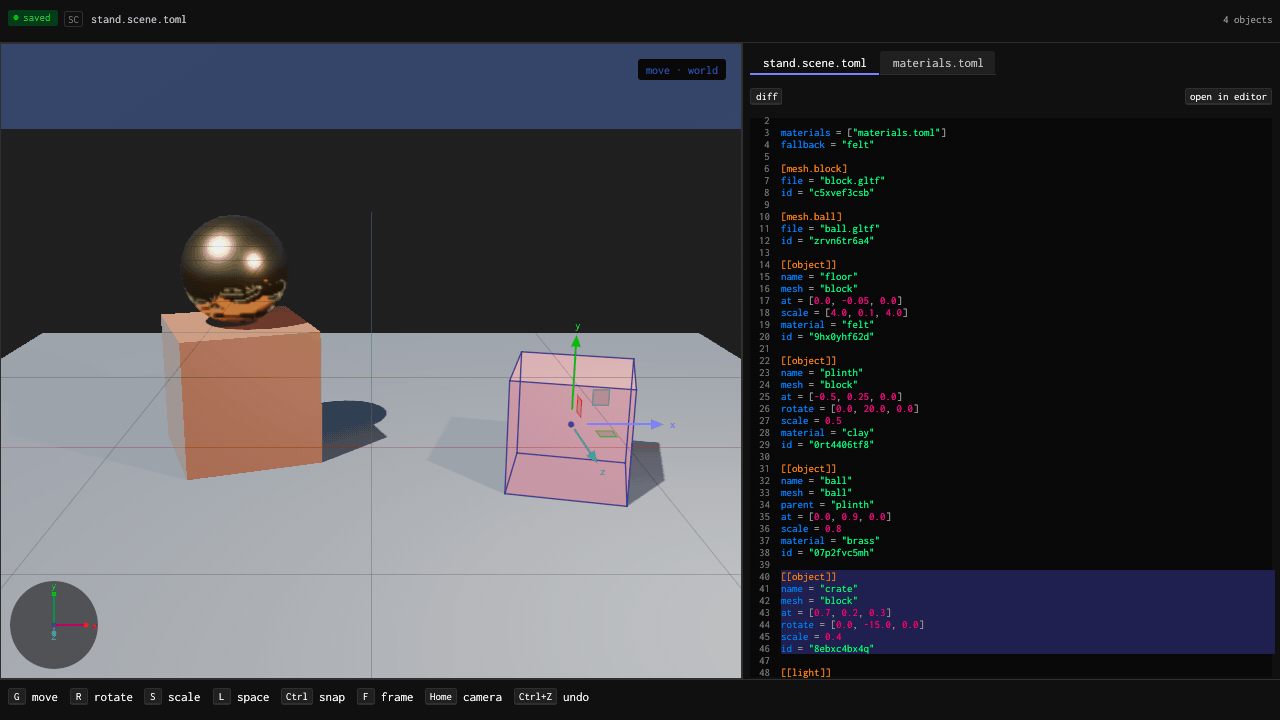Select the stand.scene.toml tab

(x=814, y=63)
